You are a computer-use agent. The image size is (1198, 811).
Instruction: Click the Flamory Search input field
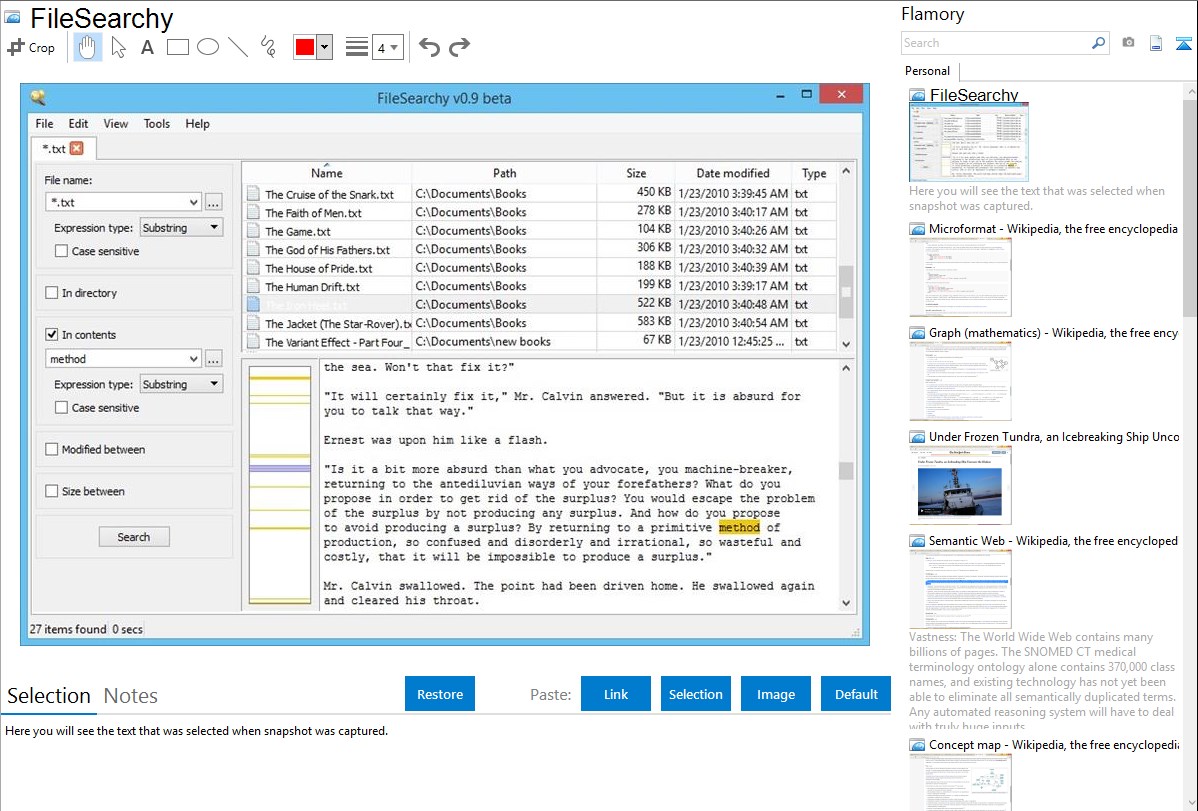coord(995,43)
